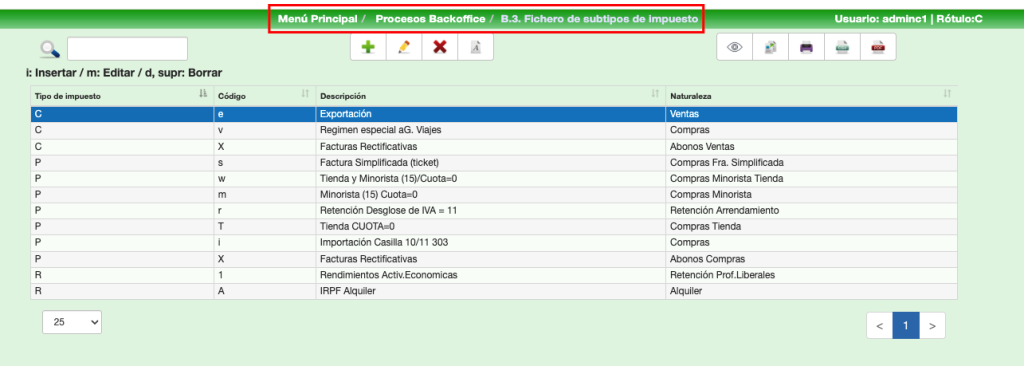Click B.3. Fichero de subtipos de impuesto breadcrumb
Viewport: 1024px width, 366px height.
pyautogui.click(x=600, y=19)
